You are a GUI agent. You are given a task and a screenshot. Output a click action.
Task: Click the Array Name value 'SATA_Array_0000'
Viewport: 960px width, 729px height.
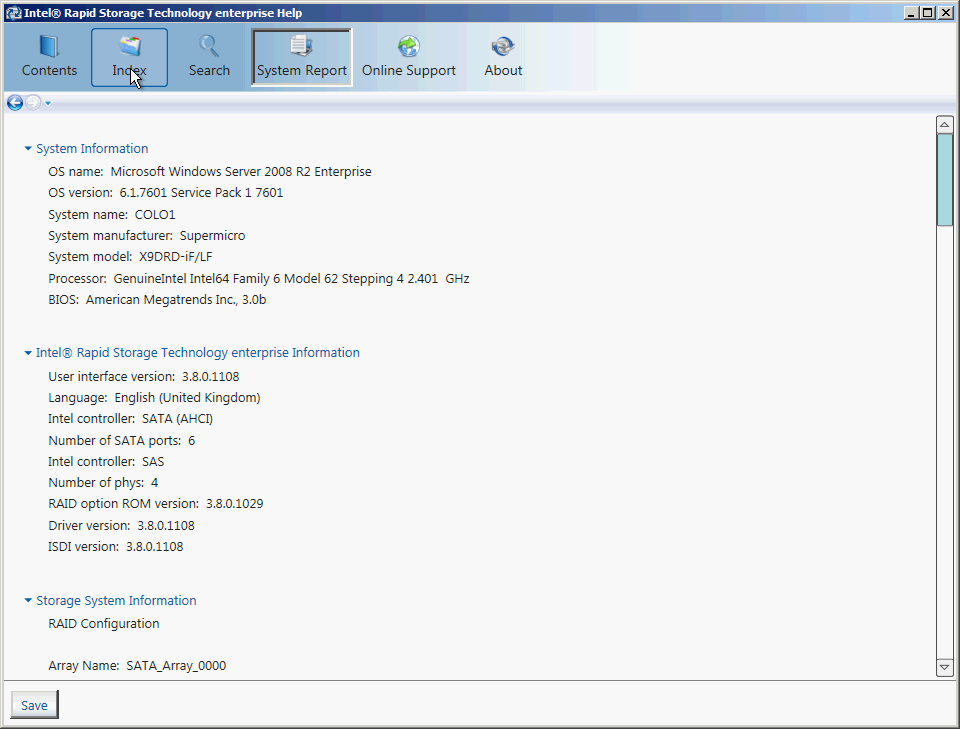coord(176,666)
